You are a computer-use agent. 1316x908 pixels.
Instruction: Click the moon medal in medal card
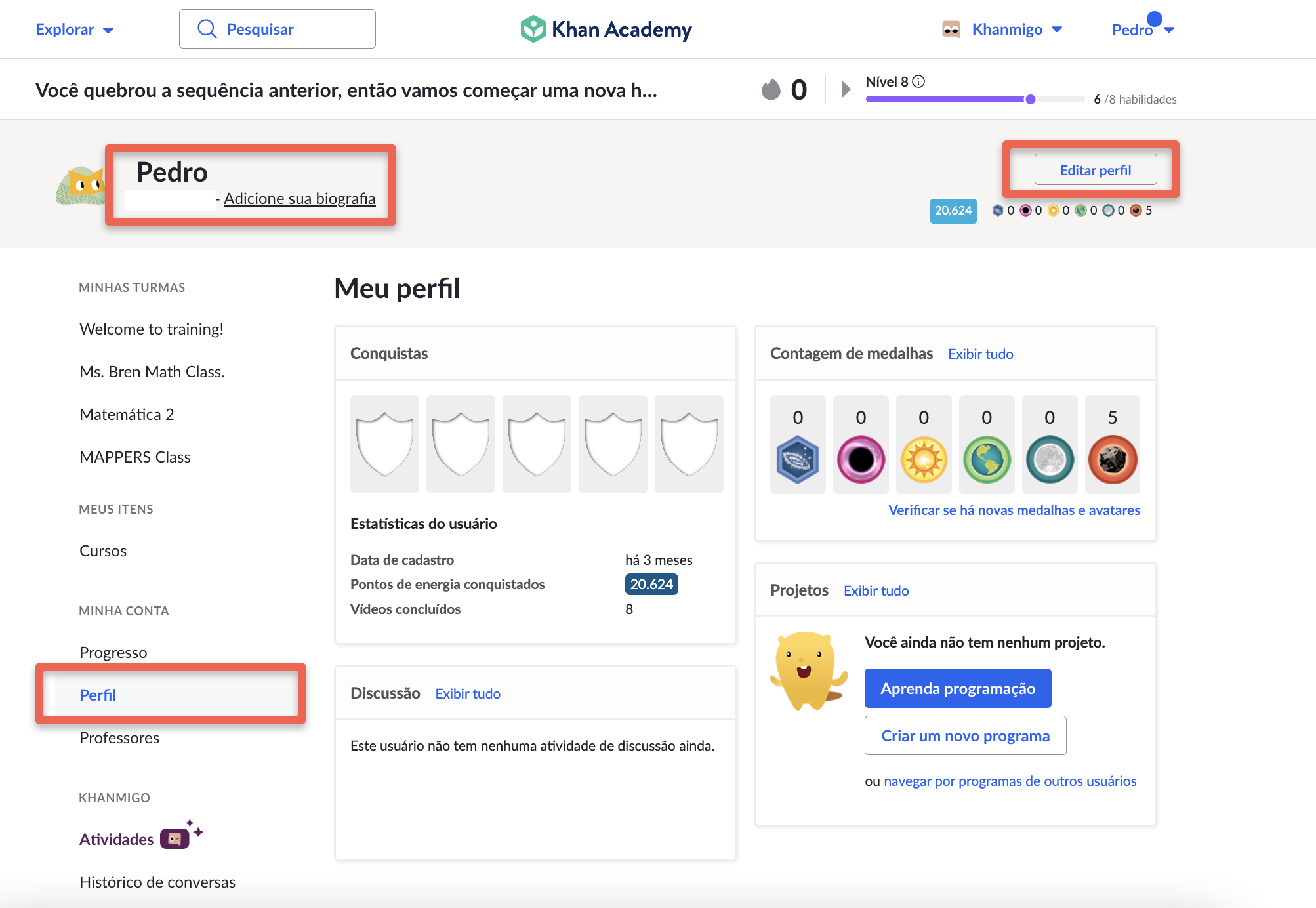(x=1050, y=460)
